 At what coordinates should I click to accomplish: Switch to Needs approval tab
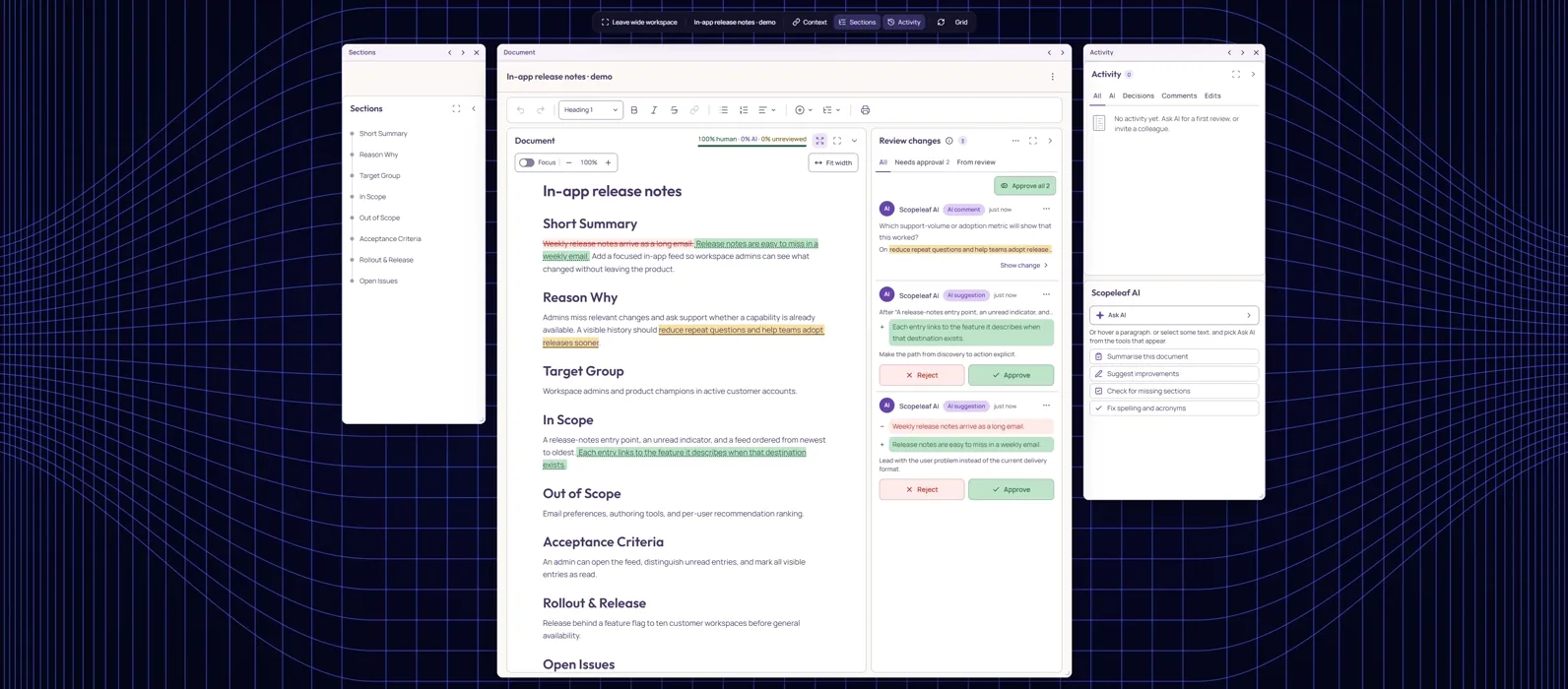(922, 162)
